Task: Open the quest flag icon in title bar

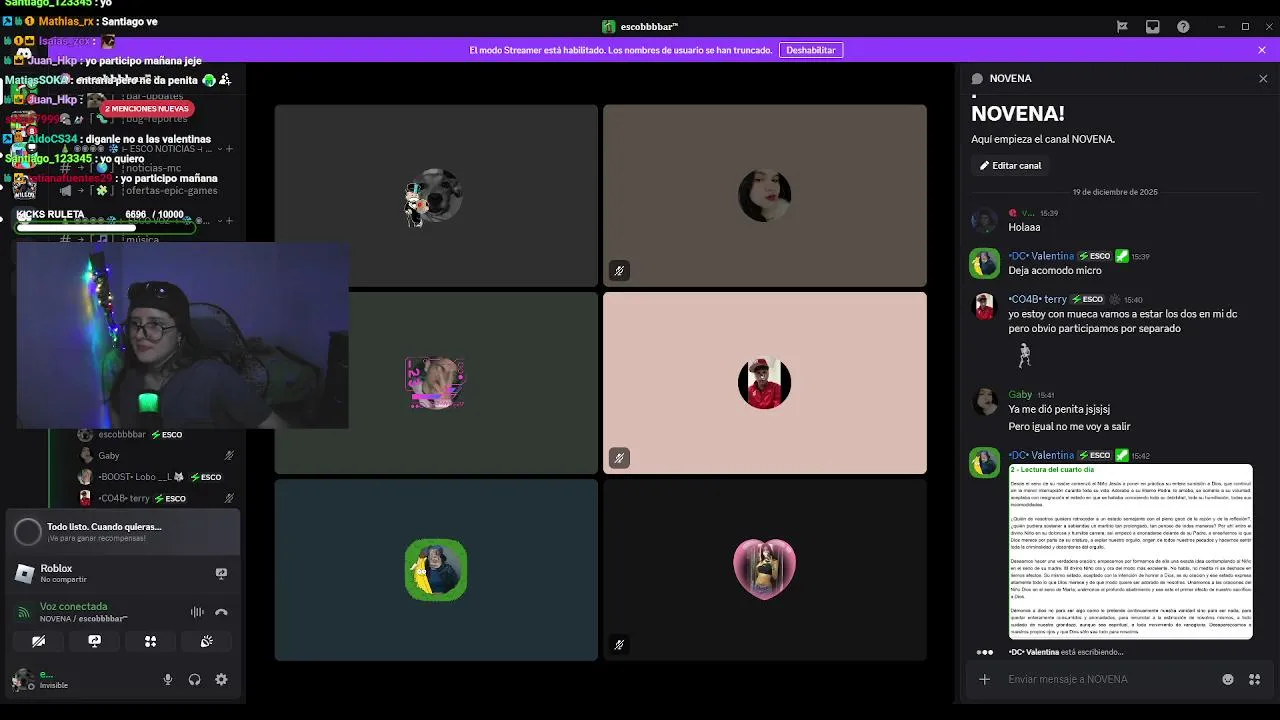Action: 1122,27
